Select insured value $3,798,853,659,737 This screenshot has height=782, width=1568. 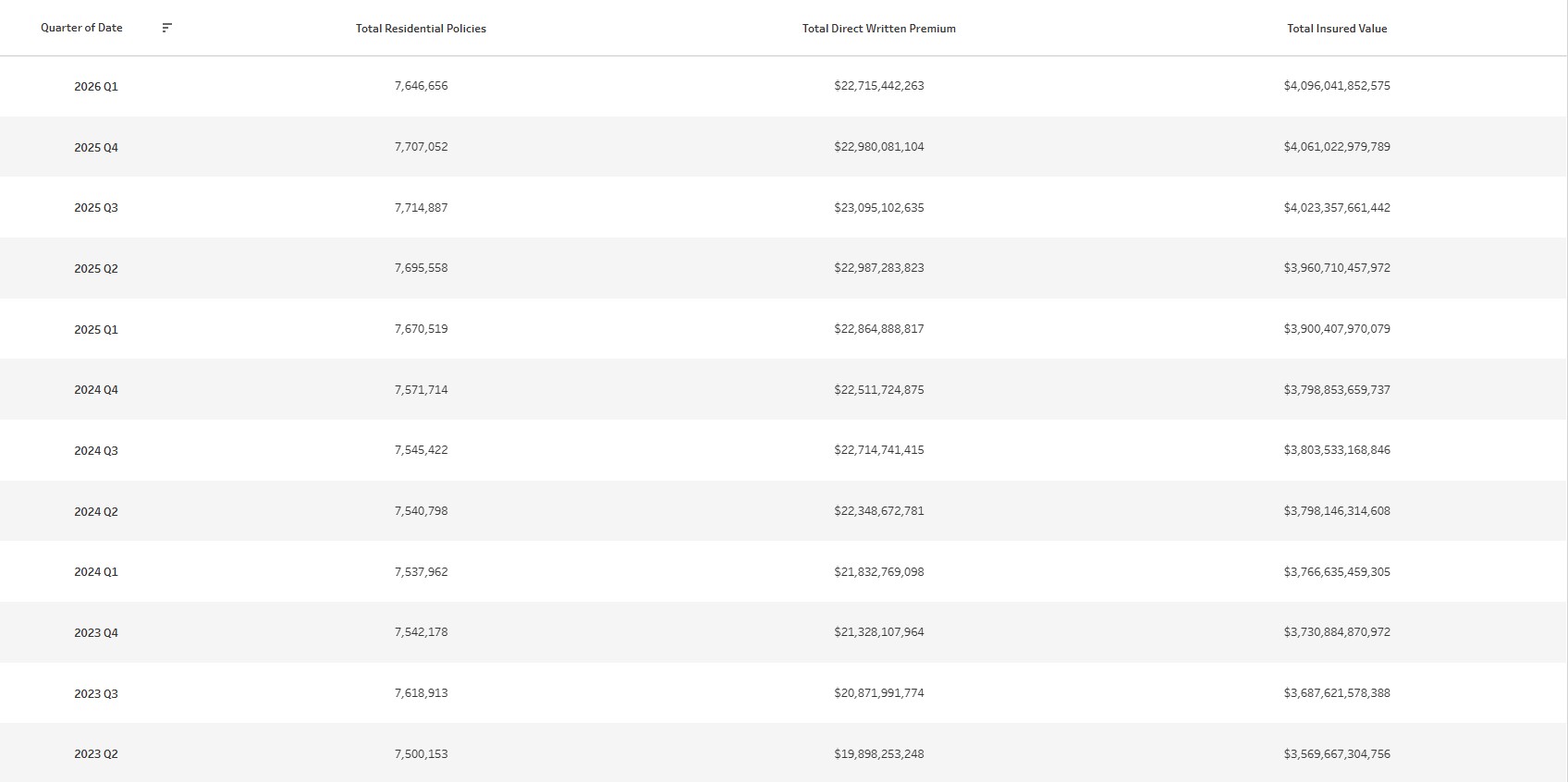click(1337, 390)
